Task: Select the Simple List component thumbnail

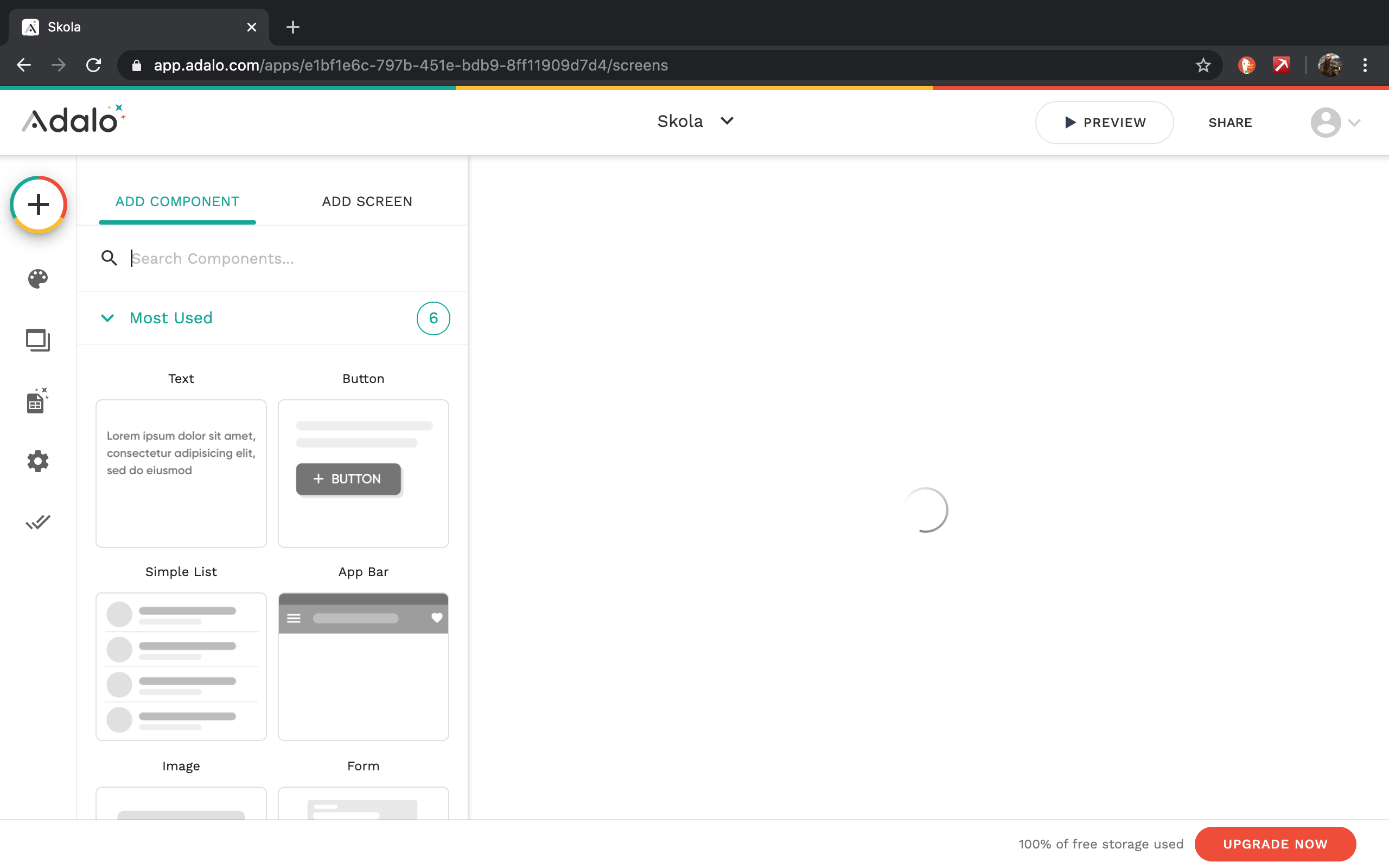Action: tap(181, 666)
